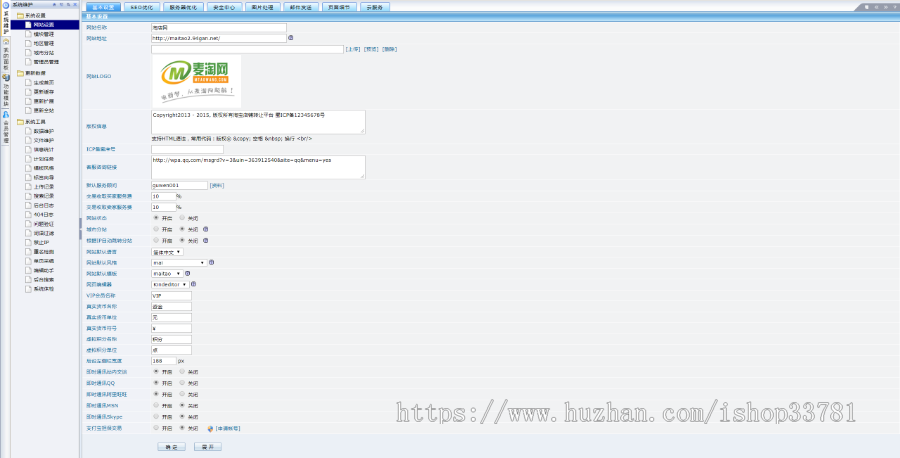Select 关闭 for IP auto-redirect to sub-site
The height and width of the screenshot is (458, 900).
[182, 240]
